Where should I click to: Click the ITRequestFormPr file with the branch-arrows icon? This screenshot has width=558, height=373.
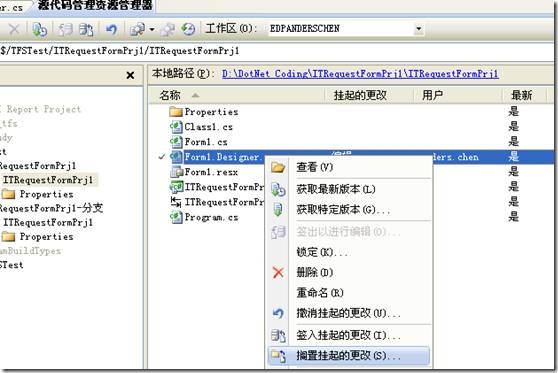[x=224, y=202]
